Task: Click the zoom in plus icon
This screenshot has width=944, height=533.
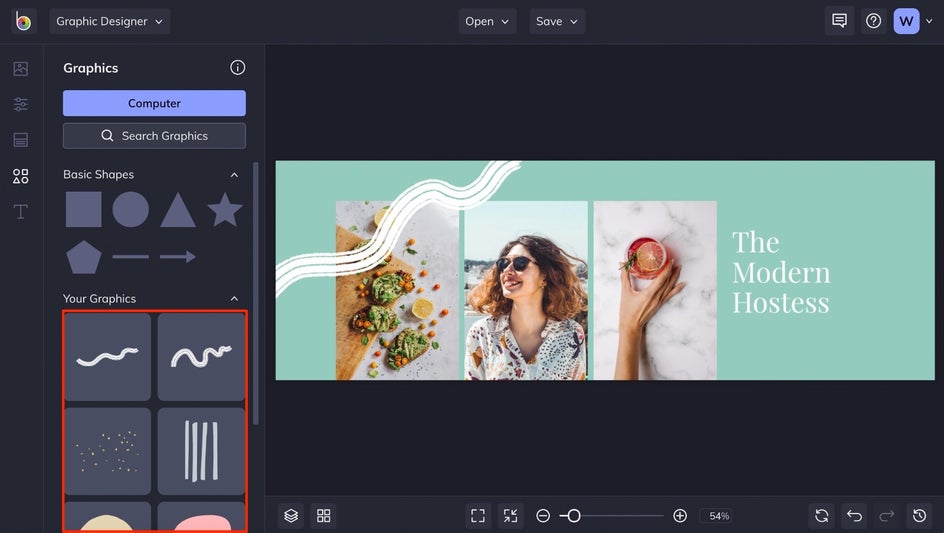Action: pos(680,516)
